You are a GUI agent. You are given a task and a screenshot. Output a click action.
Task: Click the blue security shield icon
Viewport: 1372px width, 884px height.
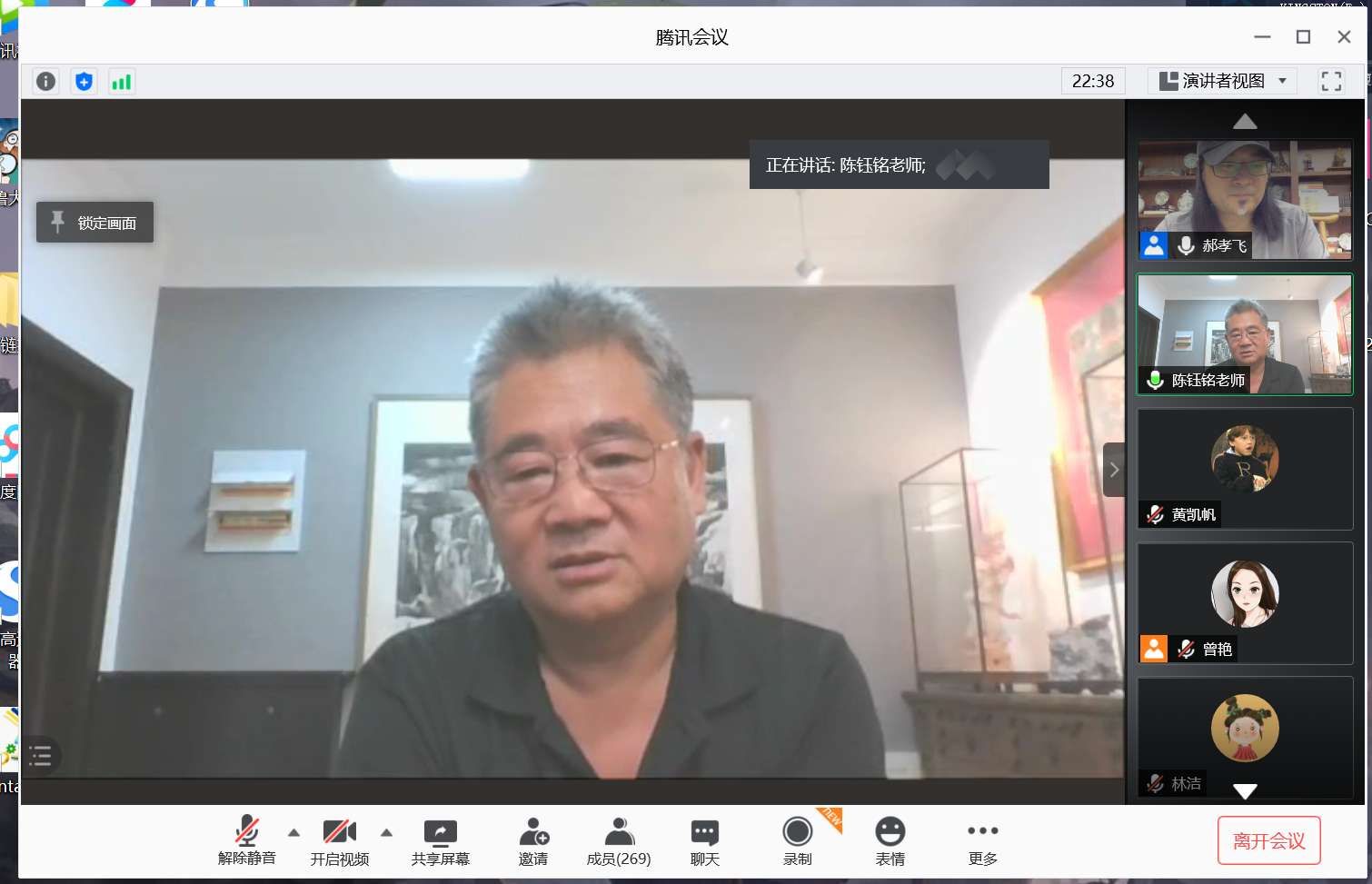tap(84, 82)
